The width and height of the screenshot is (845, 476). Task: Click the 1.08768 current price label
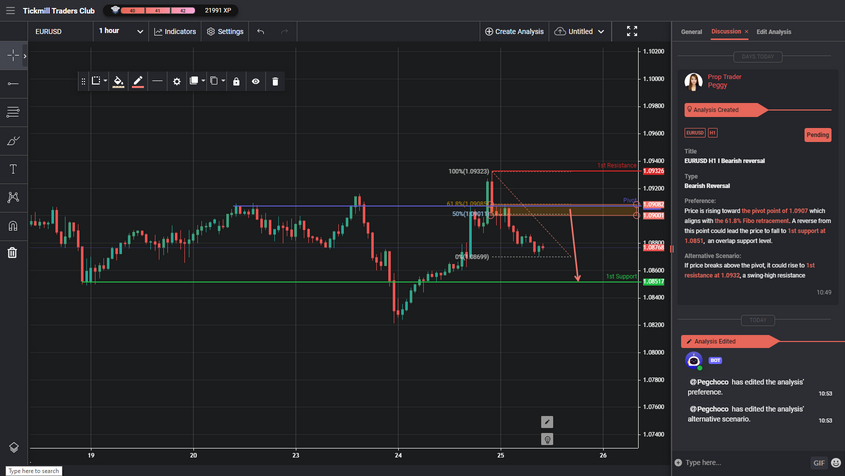click(653, 247)
